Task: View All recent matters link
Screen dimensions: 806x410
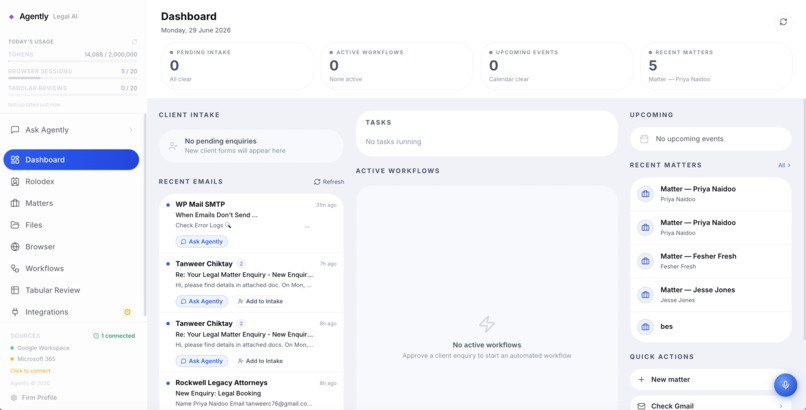Action: click(x=784, y=165)
